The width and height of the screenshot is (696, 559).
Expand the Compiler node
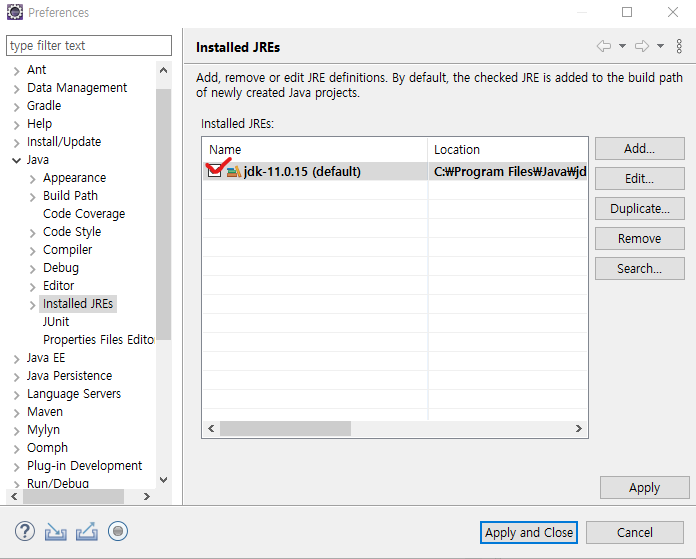32,251
